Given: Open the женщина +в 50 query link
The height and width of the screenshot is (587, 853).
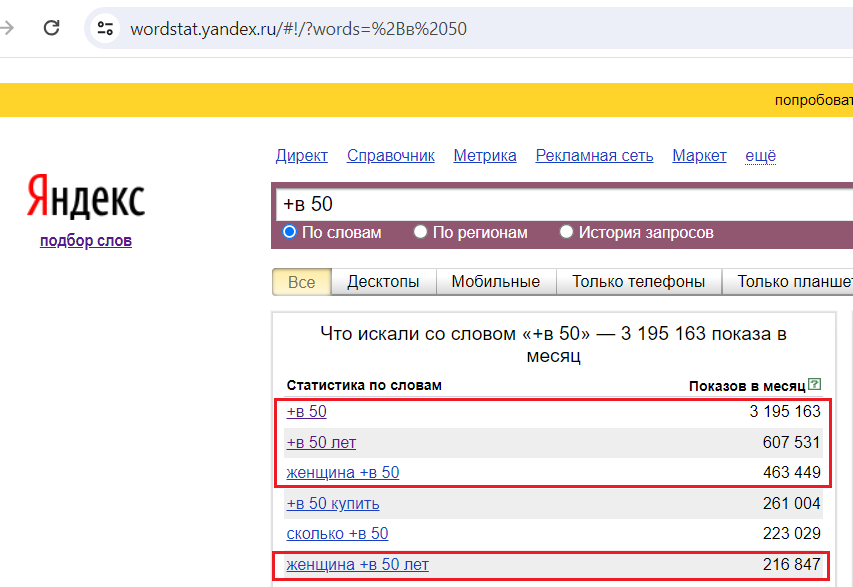Looking at the screenshot, I should 343,473.
